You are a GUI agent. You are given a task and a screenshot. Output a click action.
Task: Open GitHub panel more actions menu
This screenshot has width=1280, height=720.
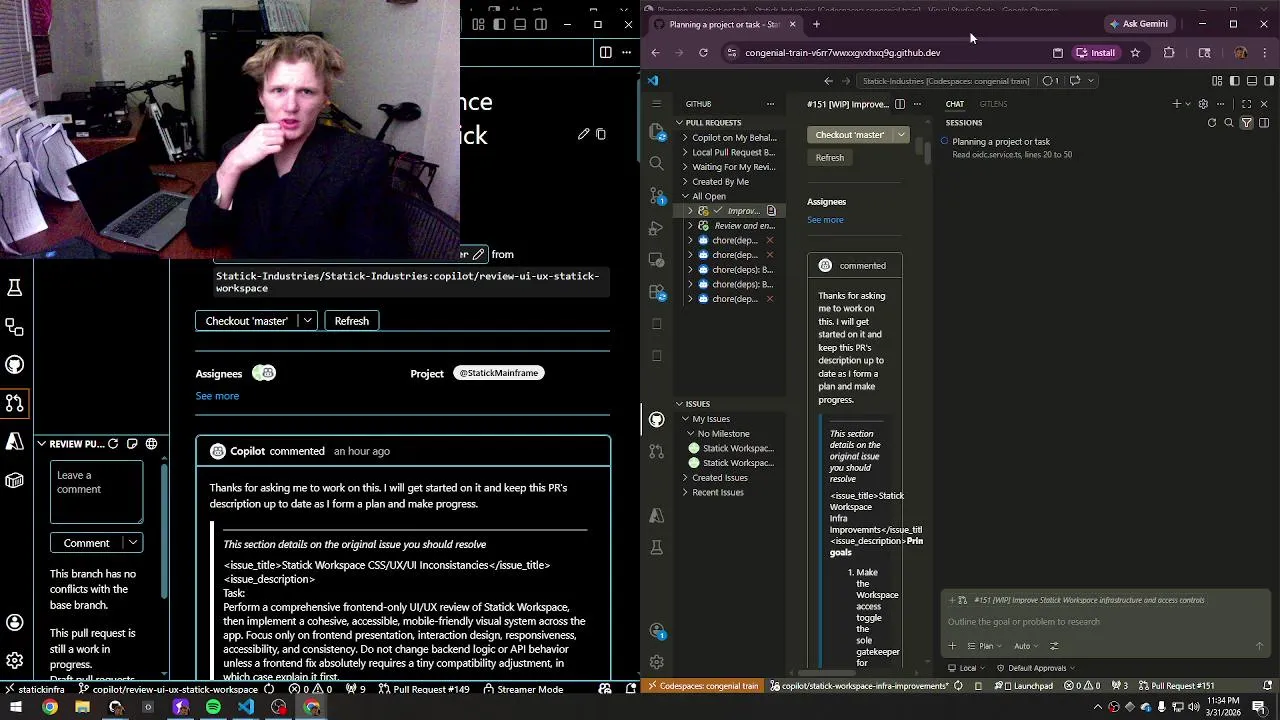point(770,104)
